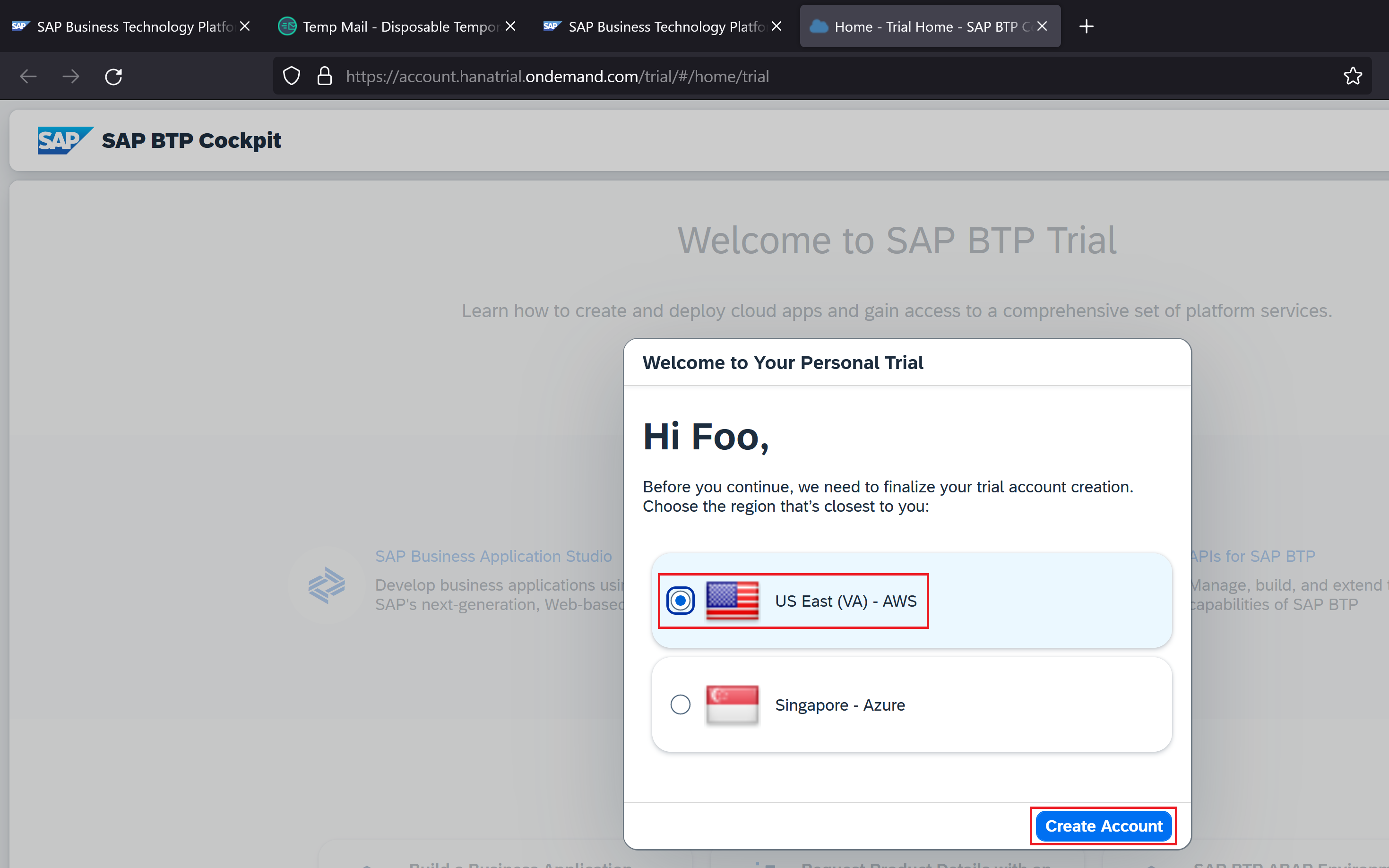The image size is (1389, 868).
Task: Bookmark this page using the star icon
Action: pos(1352,77)
